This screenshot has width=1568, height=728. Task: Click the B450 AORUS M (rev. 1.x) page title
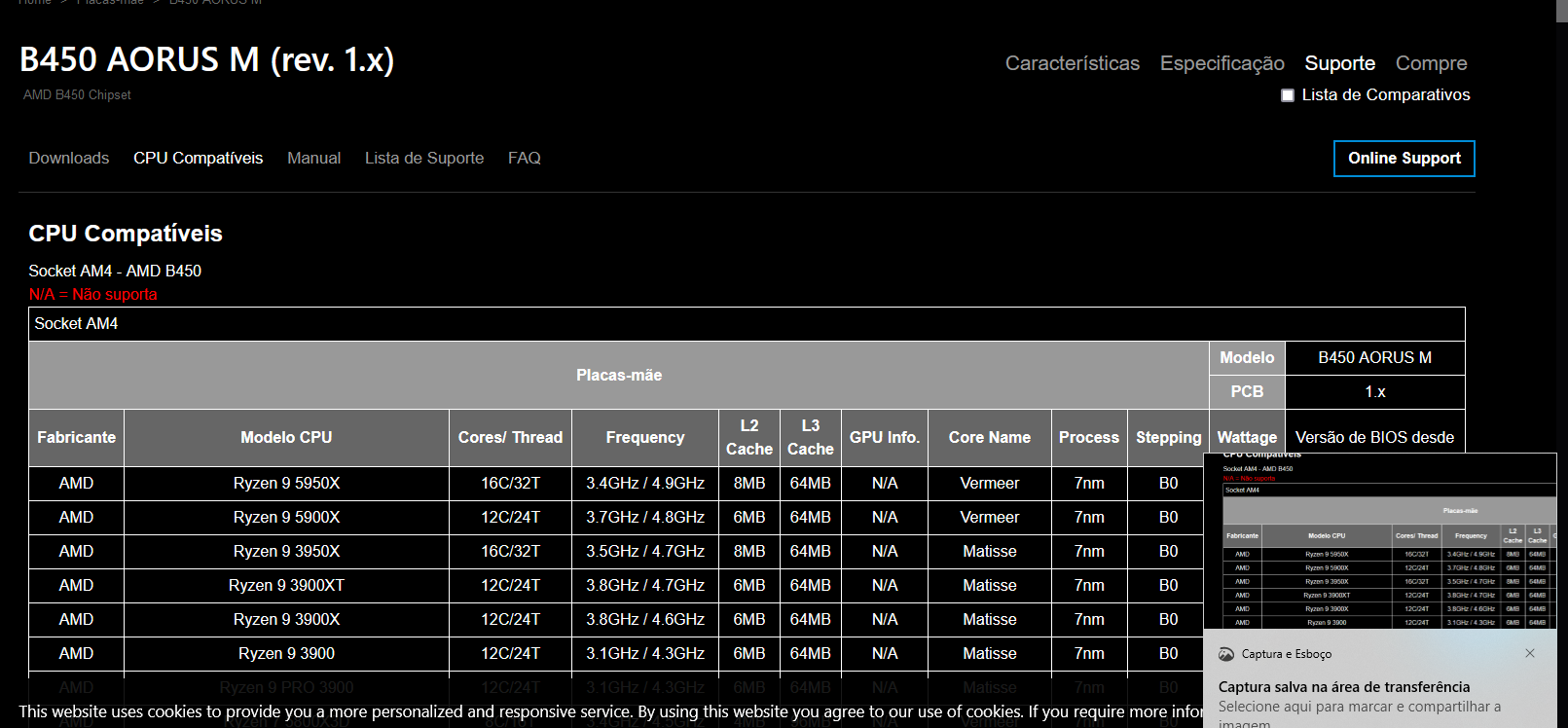[206, 60]
